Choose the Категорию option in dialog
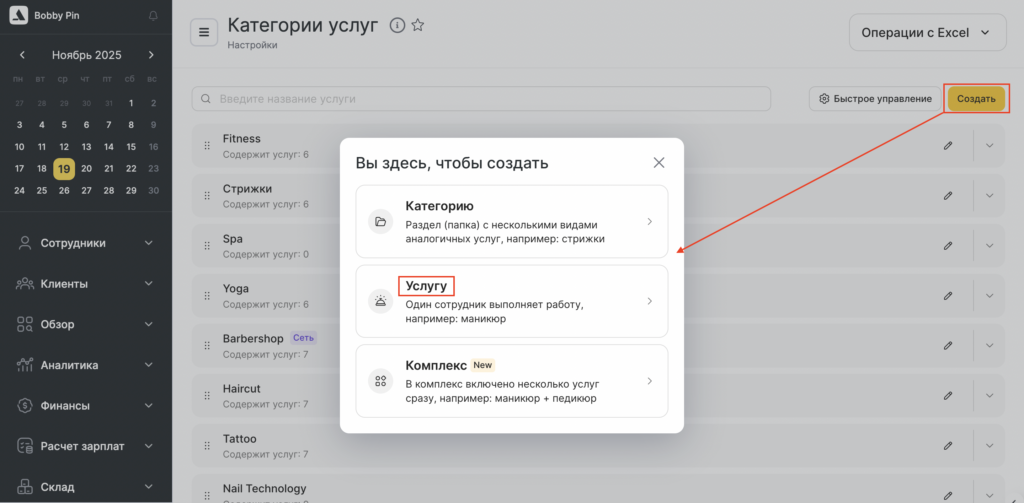This screenshot has height=503, width=1024. point(511,222)
